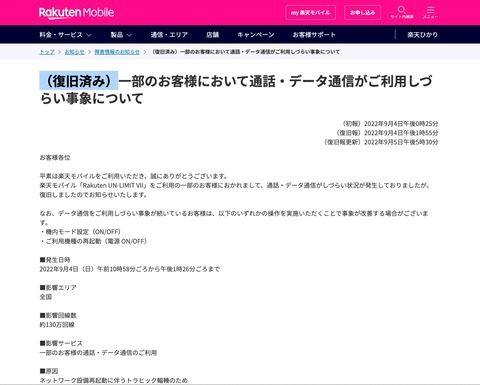The width and height of the screenshot is (480, 385).
Task: Click the 初報 2022年9月4日午後0時25分 timestamp
Action: [389, 124]
